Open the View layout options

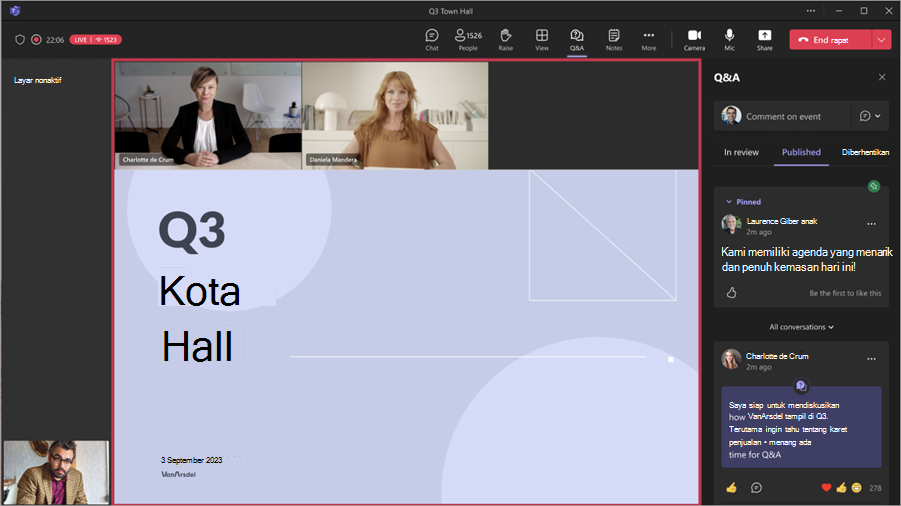(542, 40)
